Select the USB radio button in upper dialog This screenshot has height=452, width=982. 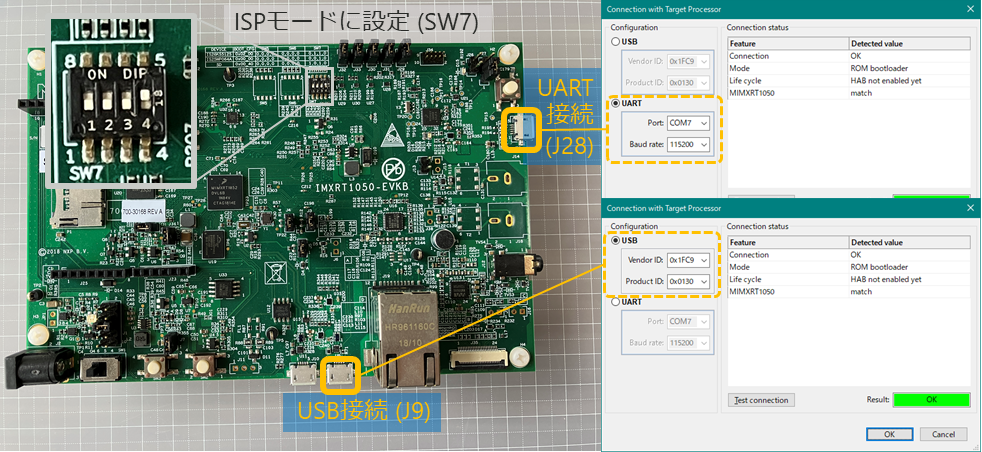click(615, 42)
